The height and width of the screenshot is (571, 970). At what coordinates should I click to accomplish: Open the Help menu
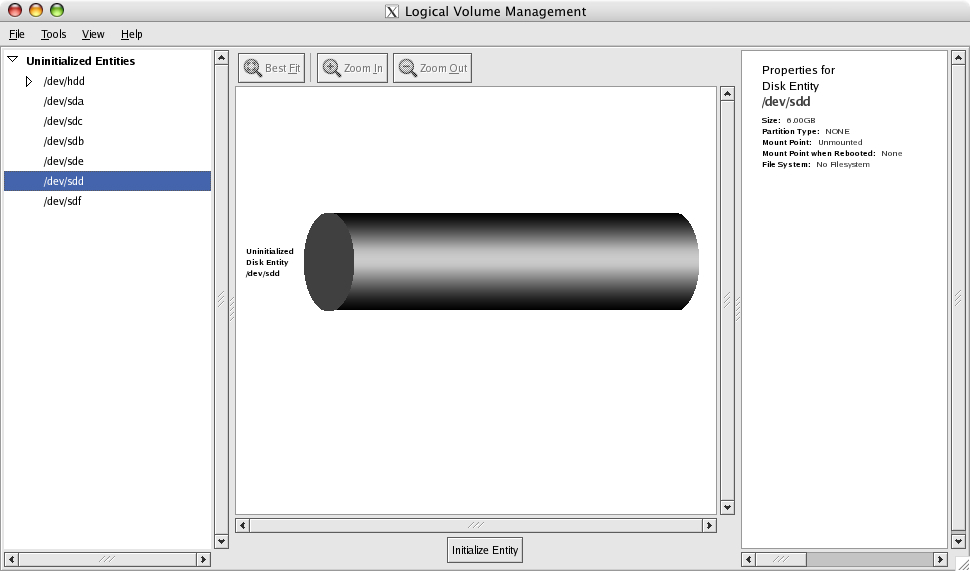pyautogui.click(x=132, y=34)
